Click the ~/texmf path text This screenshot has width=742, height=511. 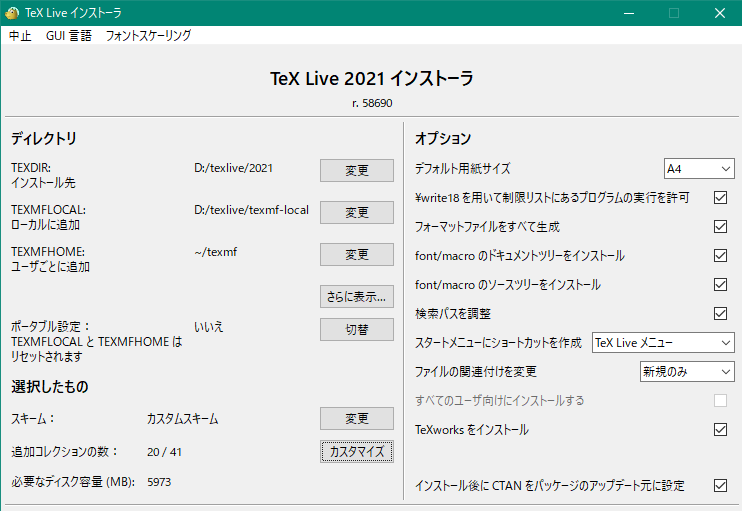pos(215,252)
